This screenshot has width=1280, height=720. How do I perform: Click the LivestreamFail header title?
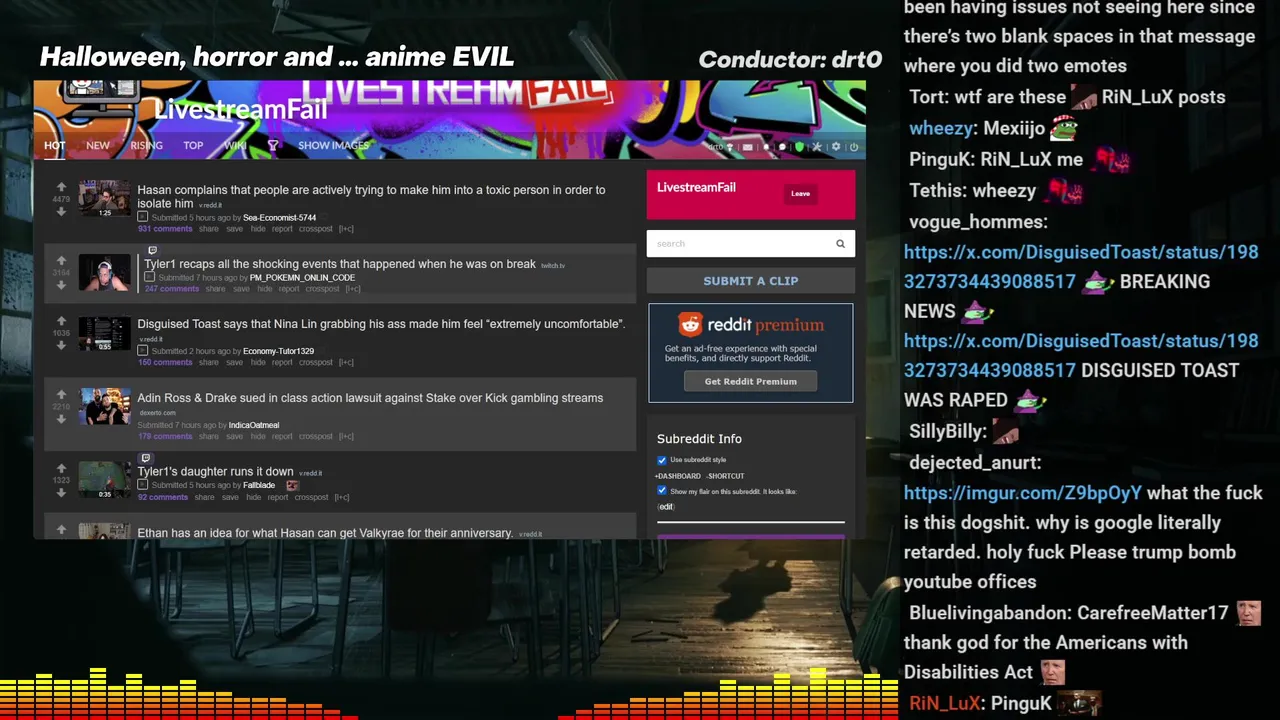[240, 109]
